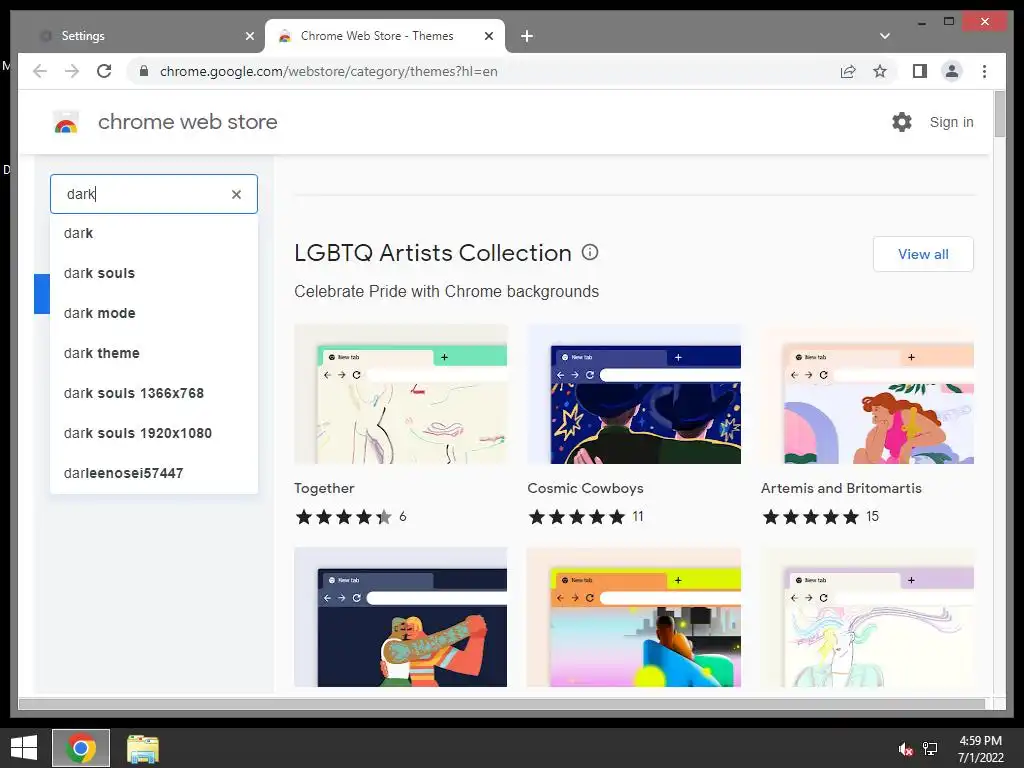Click the Cosmic Cowboys star rating
The height and width of the screenshot is (768, 1024).
pyautogui.click(x=577, y=517)
